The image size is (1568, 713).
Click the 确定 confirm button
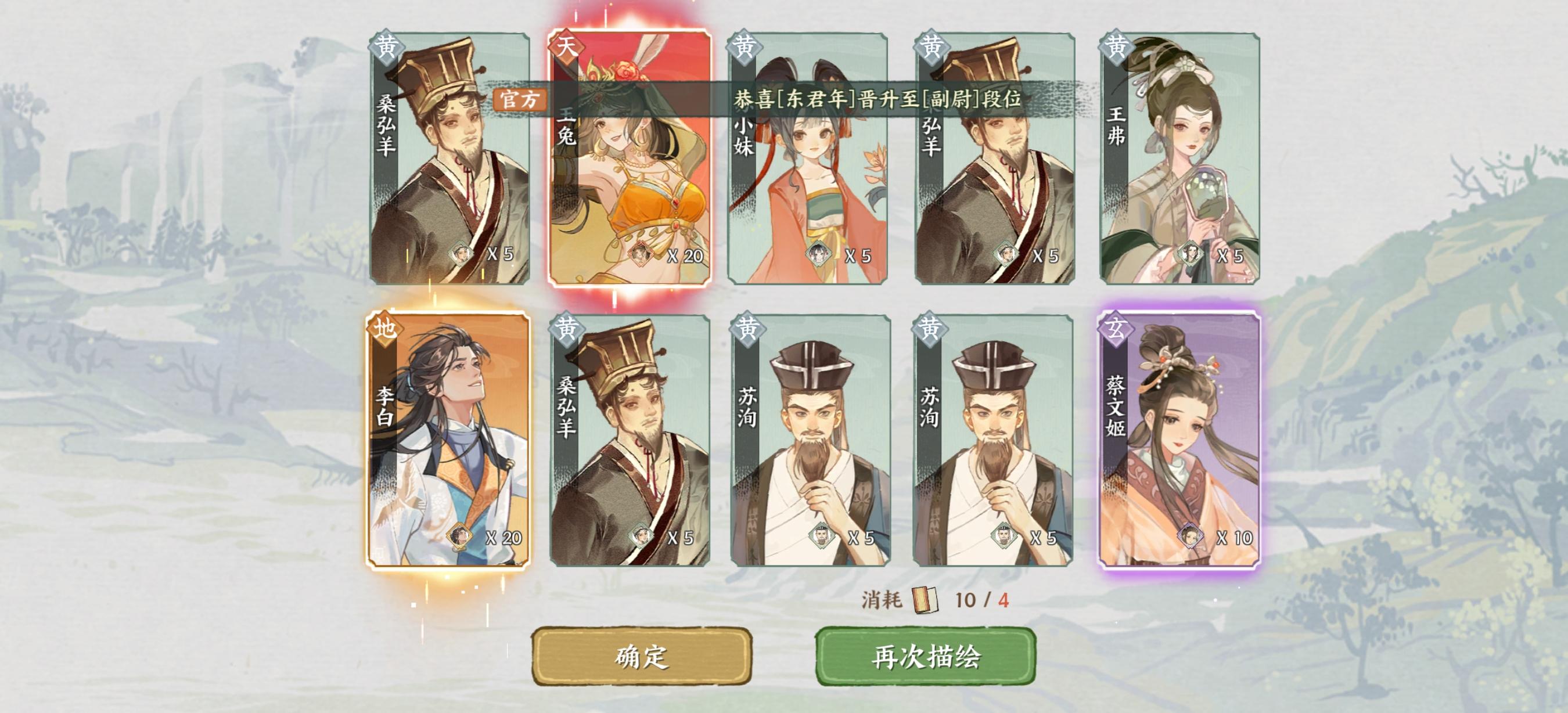(x=642, y=657)
